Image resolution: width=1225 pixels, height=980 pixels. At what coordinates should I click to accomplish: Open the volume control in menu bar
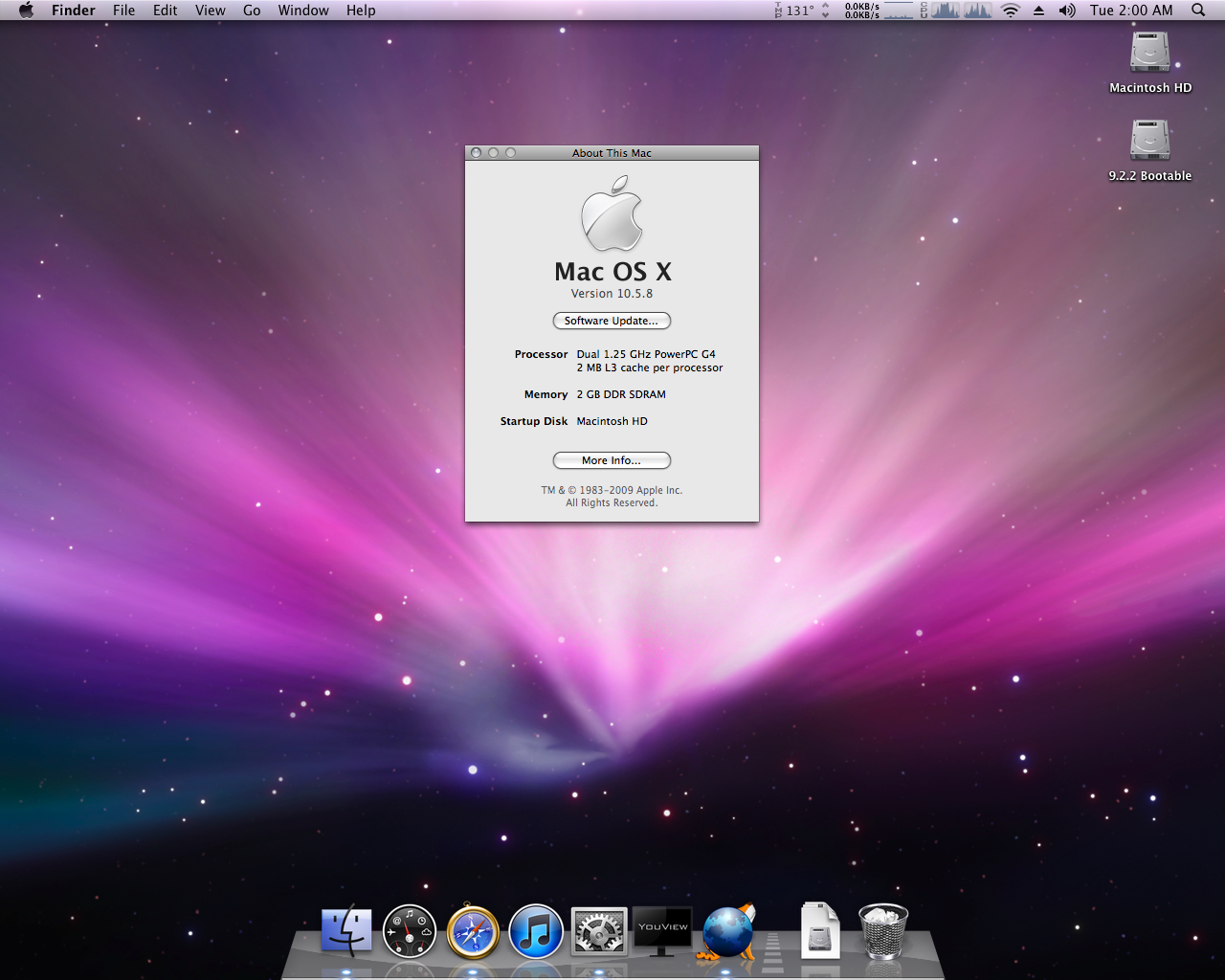coord(1067,11)
